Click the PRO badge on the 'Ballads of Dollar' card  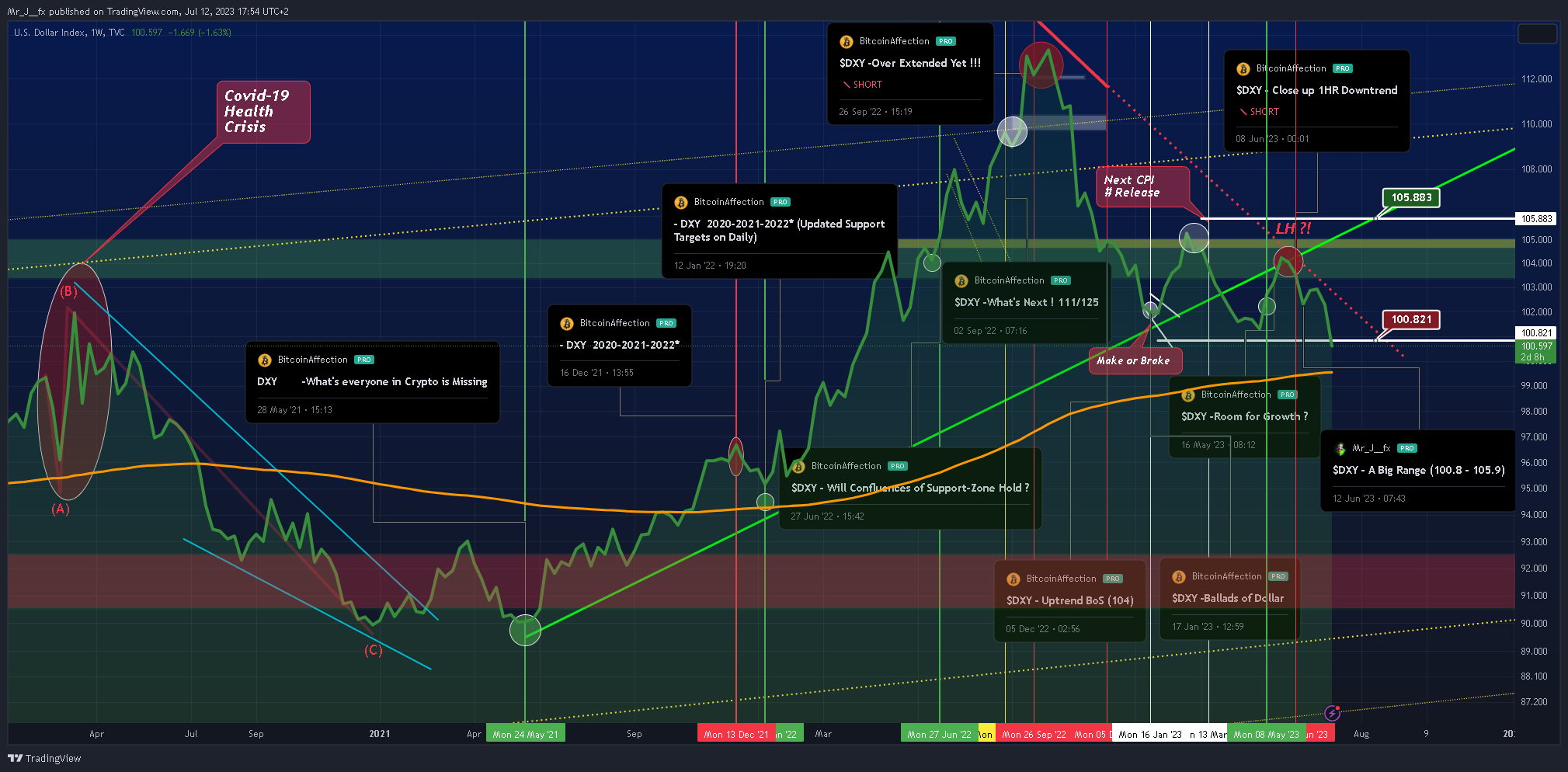pyautogui.click(x=1278, y=576)
